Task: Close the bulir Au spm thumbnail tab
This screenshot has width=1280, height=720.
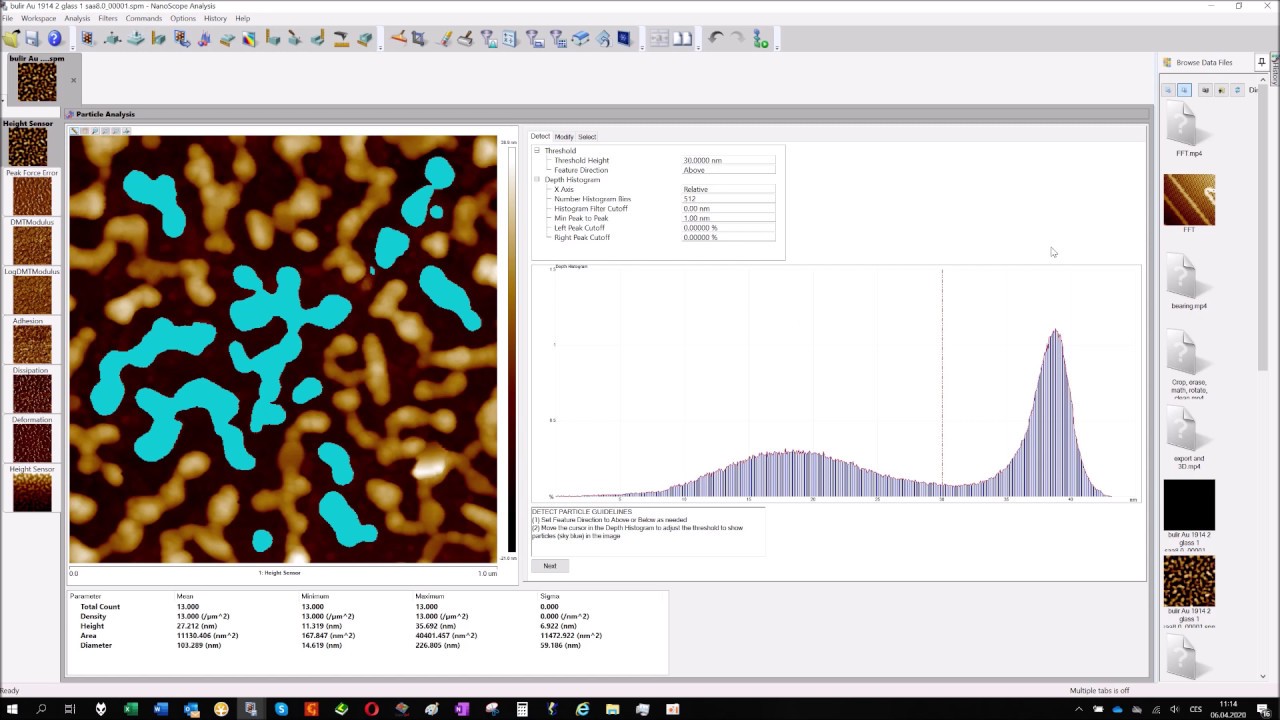Action: point(73,81)
